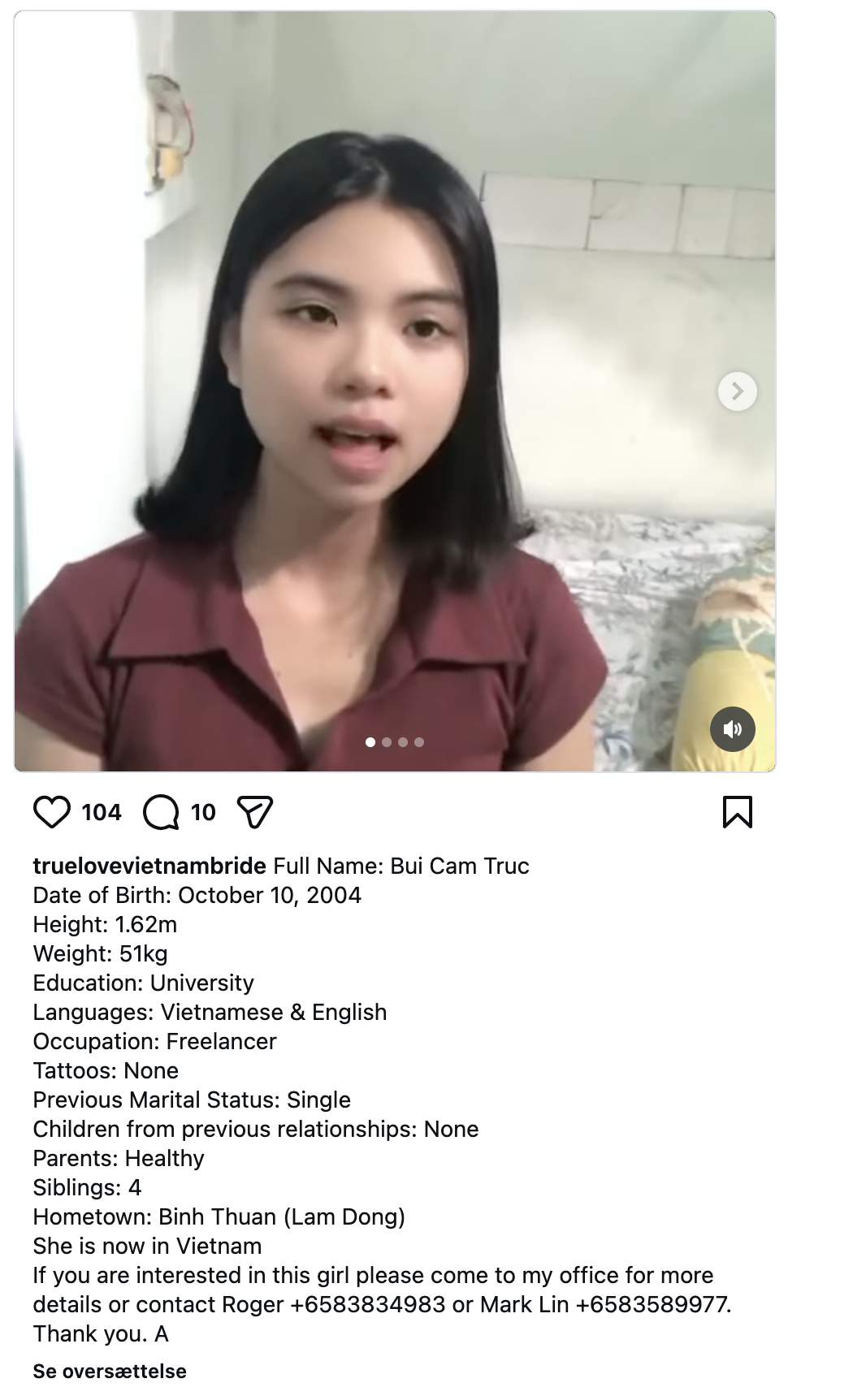
Task: Click the phone number +6583834983 in caption
Action: pos(367,1304)
